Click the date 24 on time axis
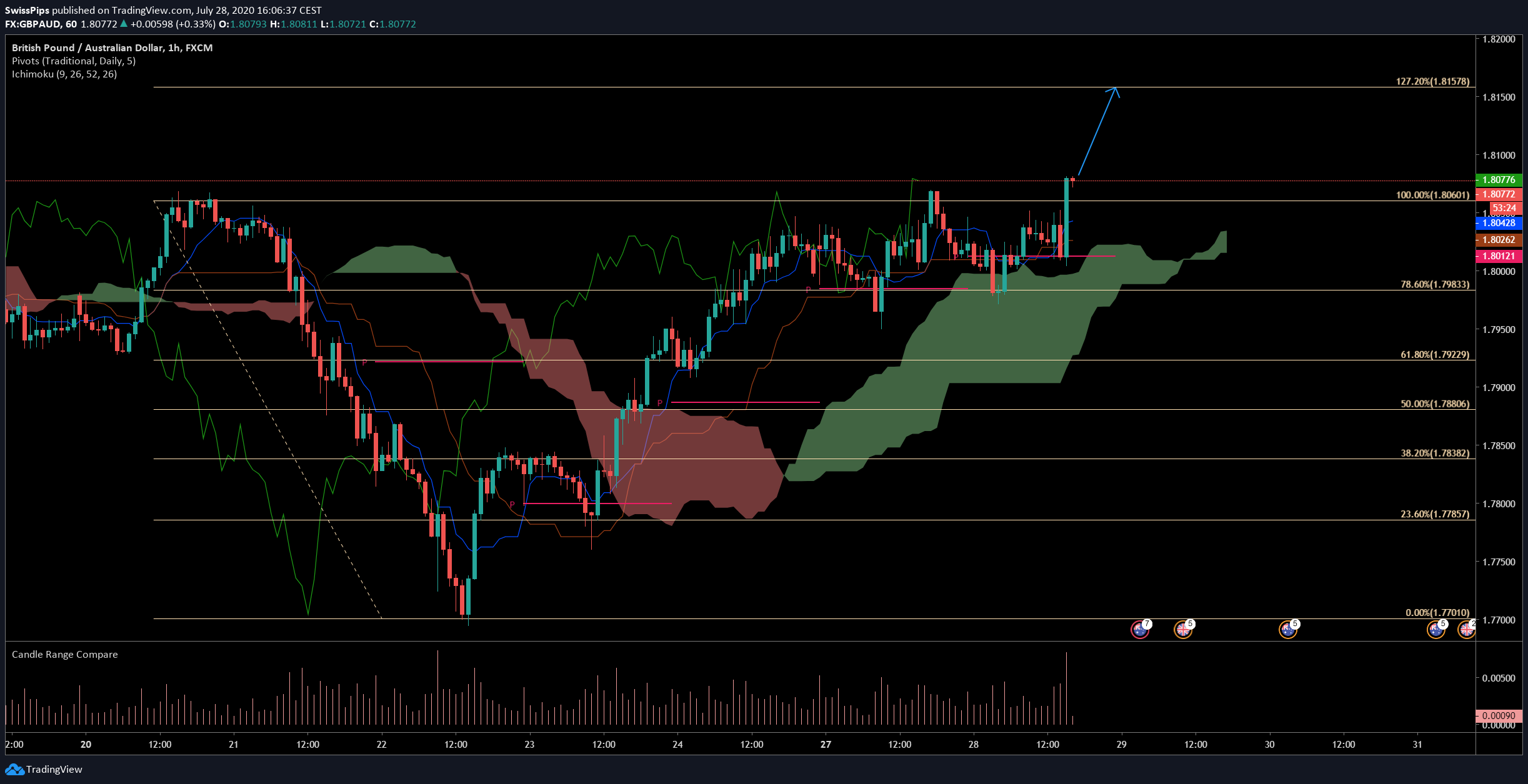The image size is (1528, 784). pyautogui.click(x=678, y=744)
